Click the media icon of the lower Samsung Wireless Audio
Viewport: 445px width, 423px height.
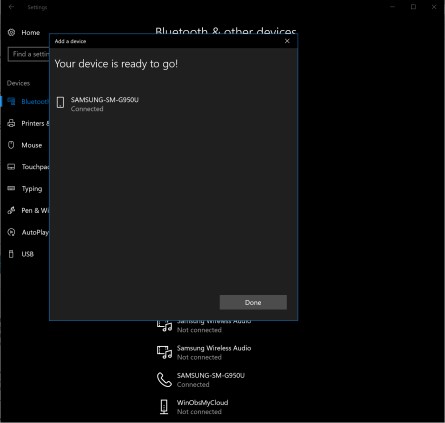[164, 352]
